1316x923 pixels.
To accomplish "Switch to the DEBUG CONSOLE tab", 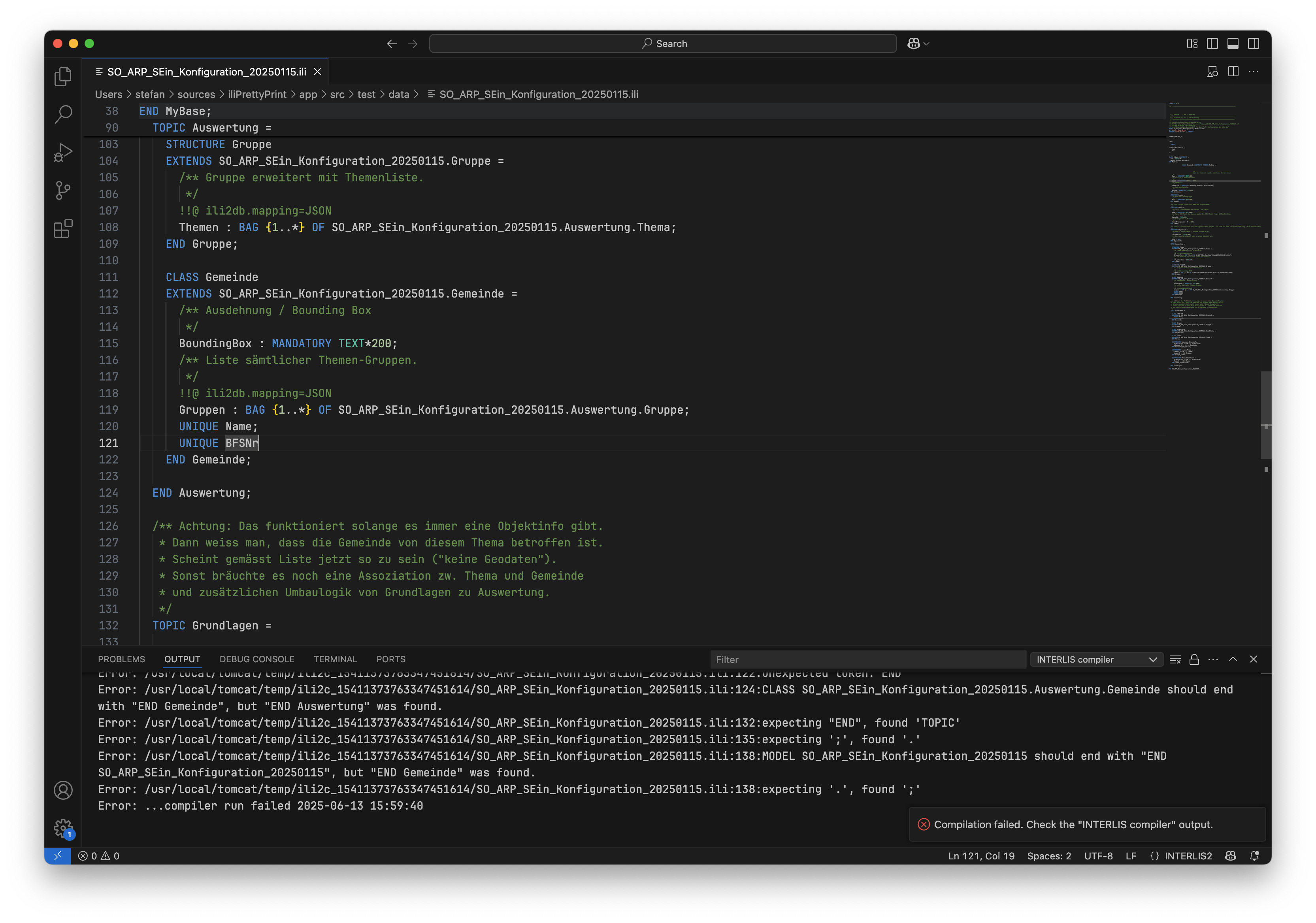I will click(257, 659).
